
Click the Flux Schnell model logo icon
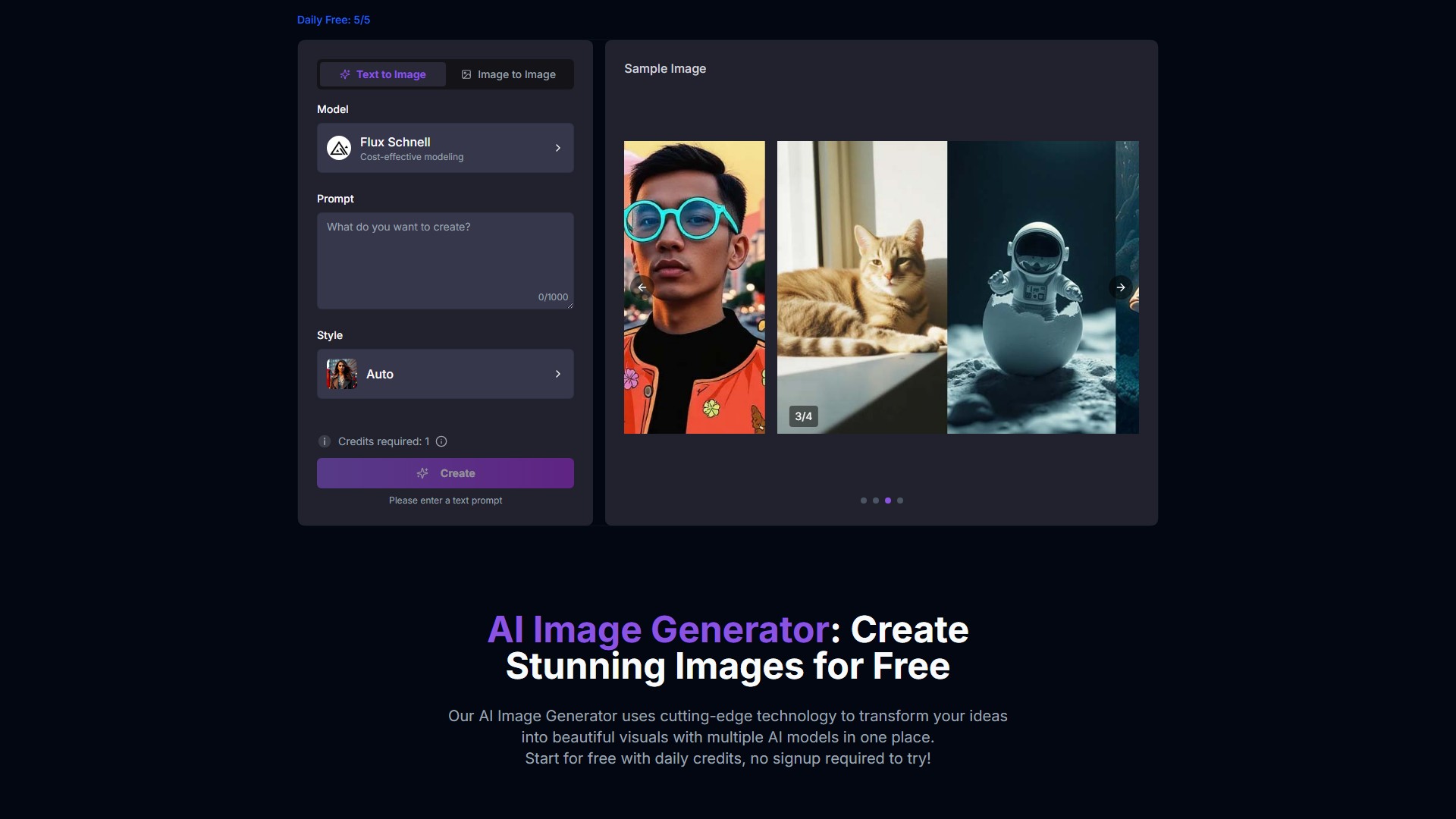click(339, 148)
